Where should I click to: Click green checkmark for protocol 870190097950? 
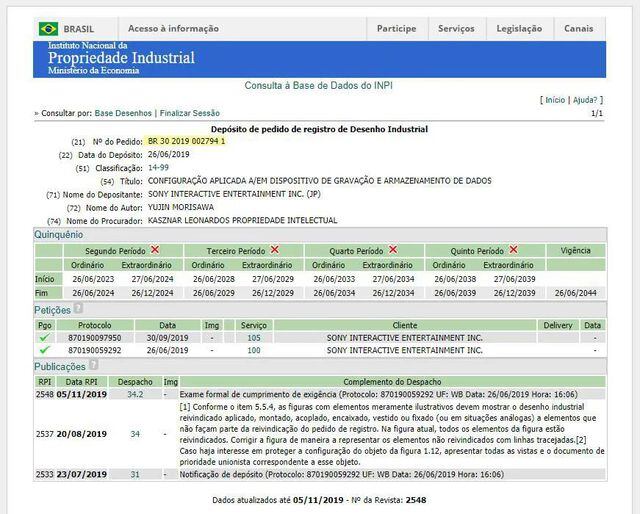44,338
